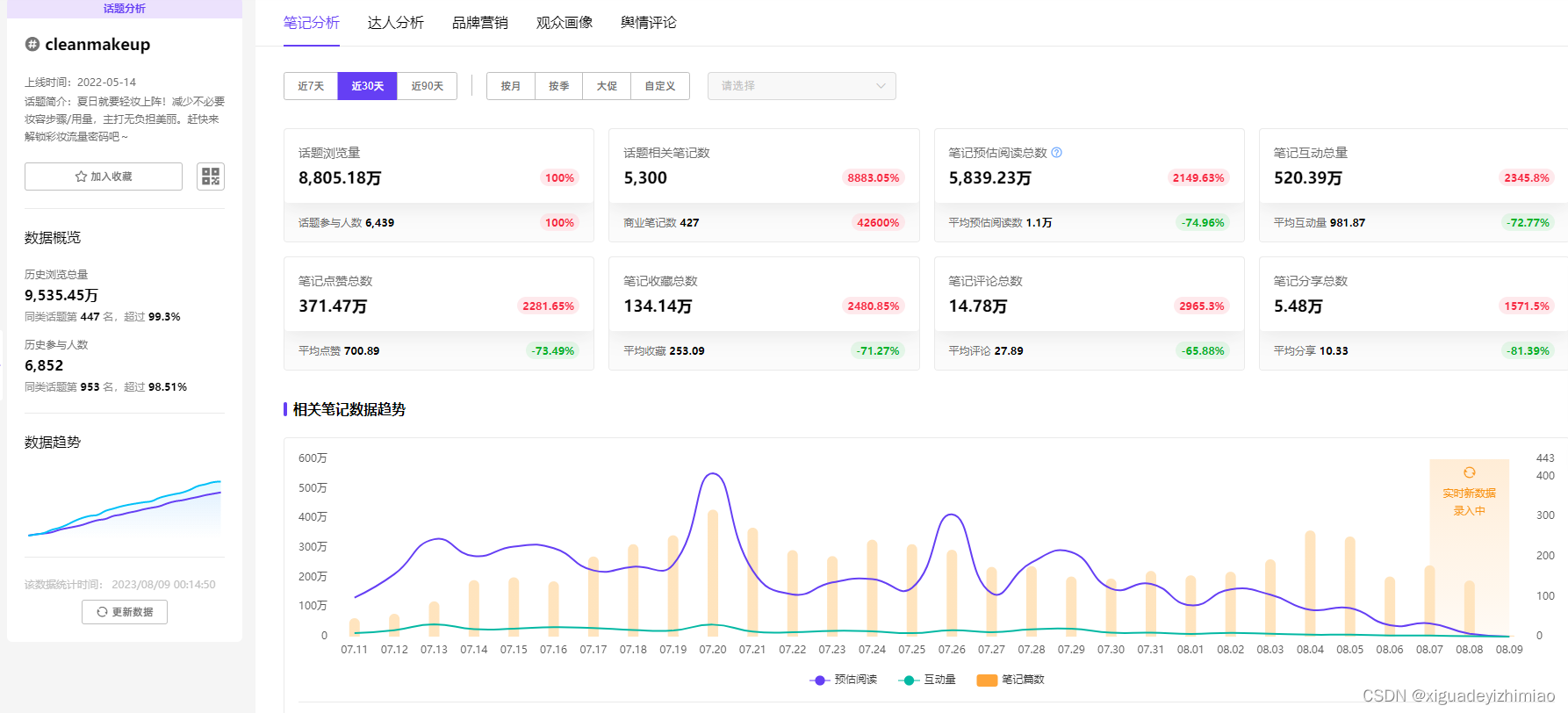Click the -81.39% badge for 平均分享
Screen dimensions: 1568x713
[x=1528, y=351]
